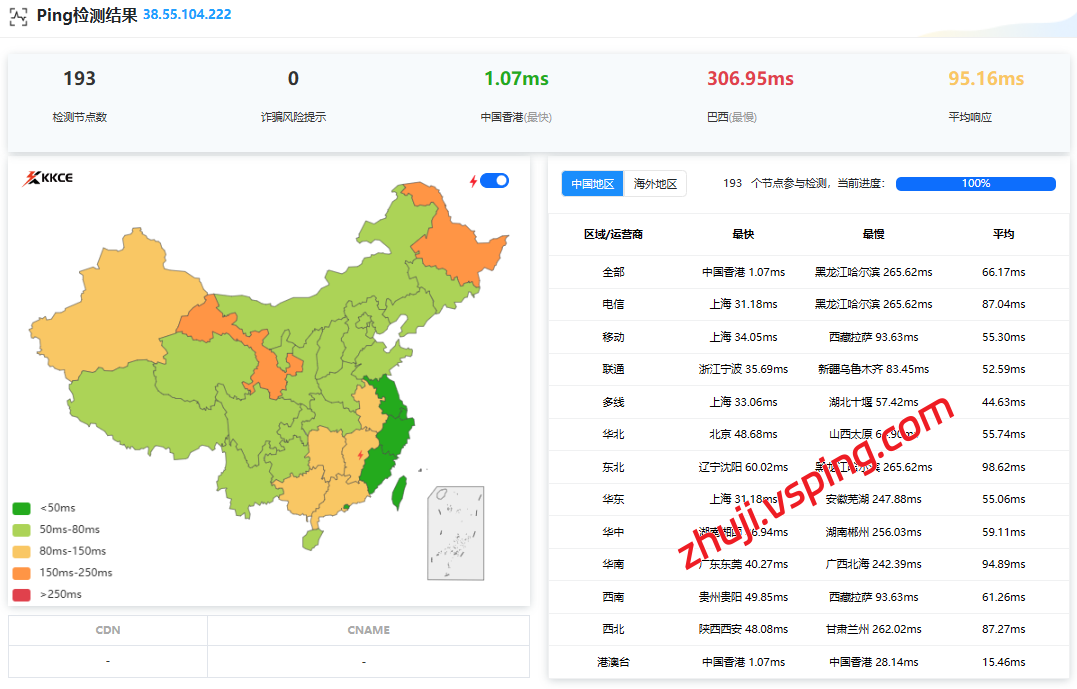Click the red >250ms legend swatch
The height and width of the screenshot is (689, 1077).
coord(21,595)
